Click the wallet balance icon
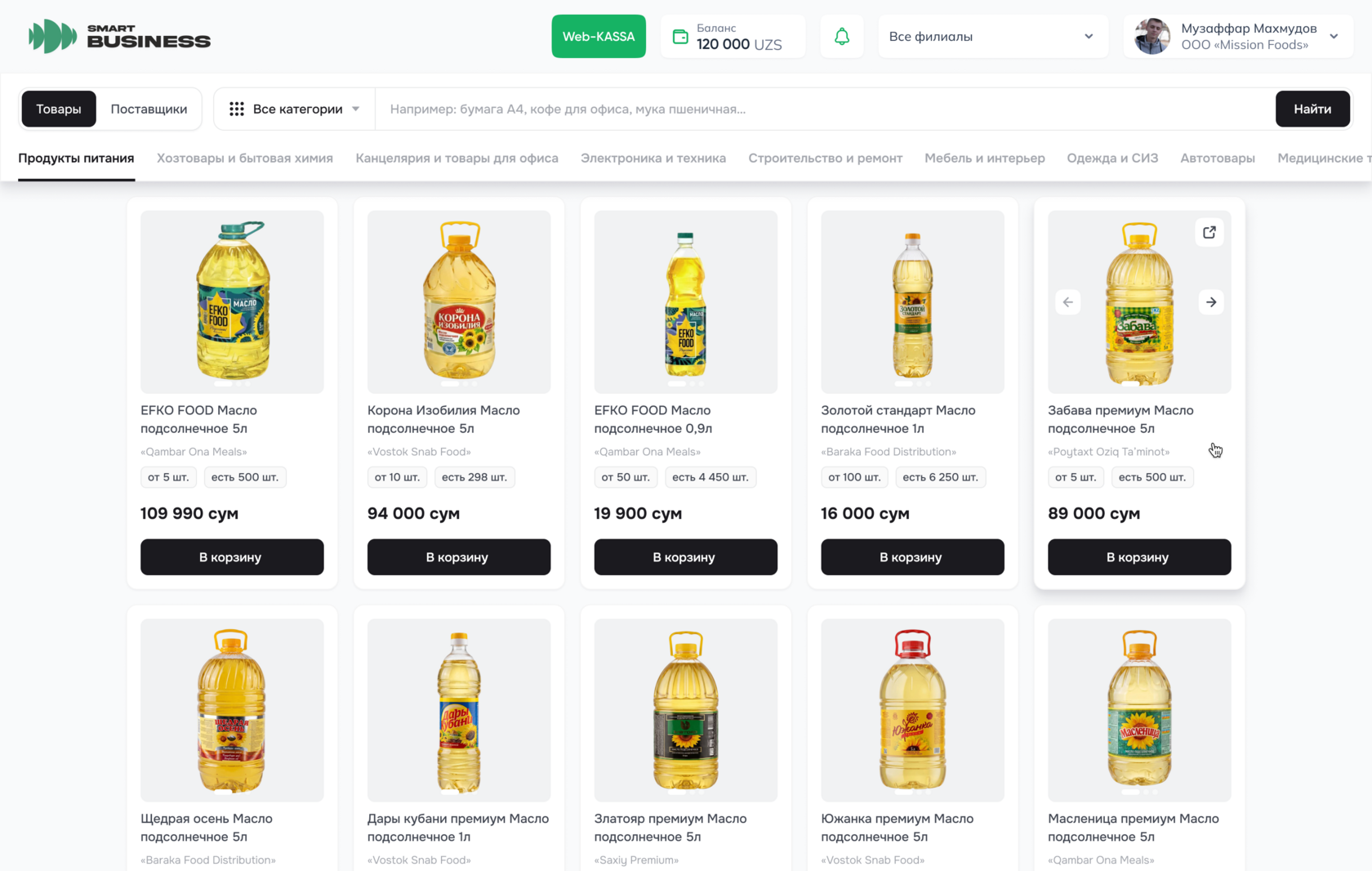Viewport: 1372px width, 871px height. coord(680,37)
